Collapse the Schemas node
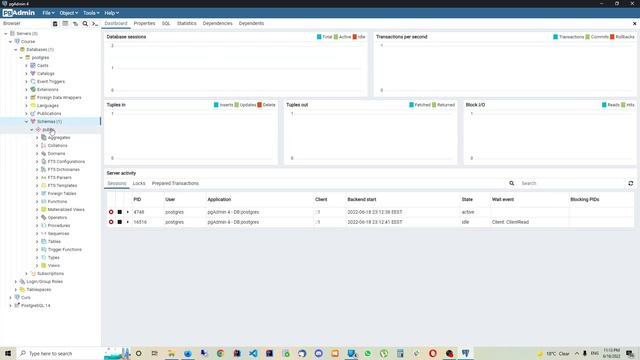The image size is (640, 360). (x=27, y=122)
